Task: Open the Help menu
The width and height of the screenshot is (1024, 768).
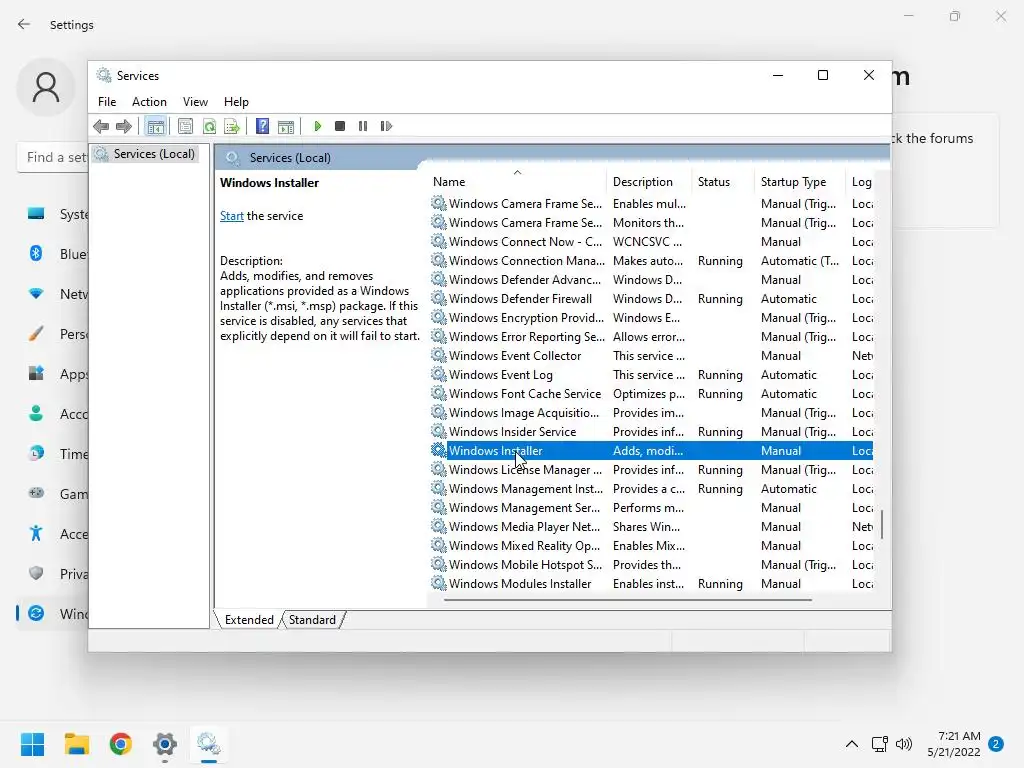Action: (236, 102)
